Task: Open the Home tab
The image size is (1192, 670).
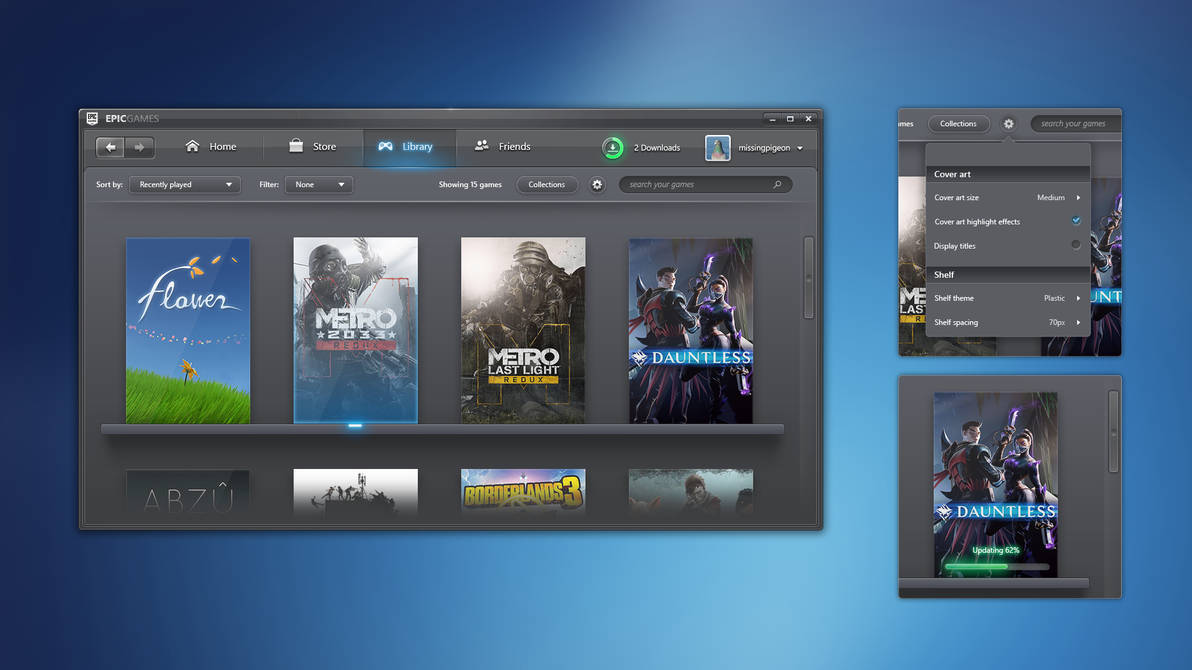Action: (211, 146)
